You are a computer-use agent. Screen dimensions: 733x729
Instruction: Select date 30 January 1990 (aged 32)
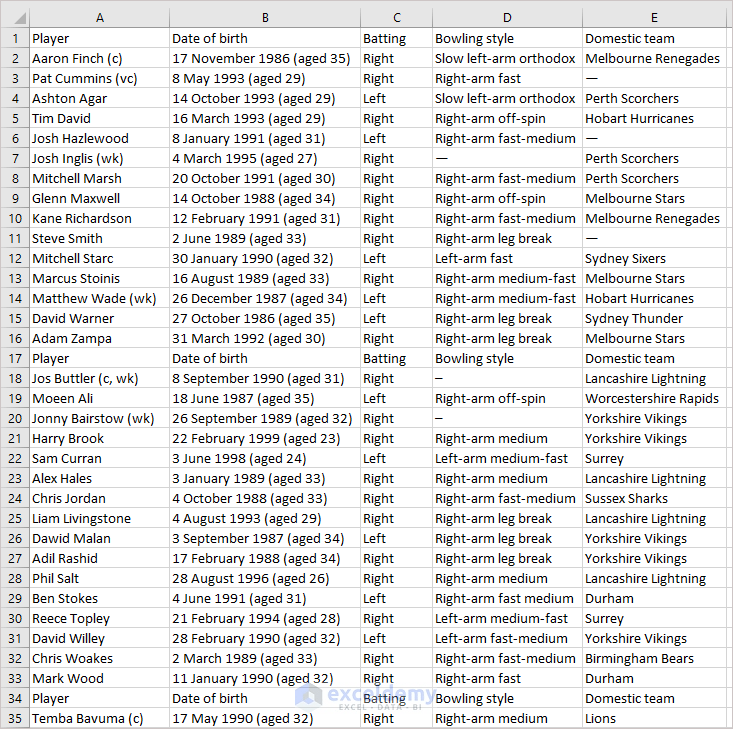tap(265, 259)
